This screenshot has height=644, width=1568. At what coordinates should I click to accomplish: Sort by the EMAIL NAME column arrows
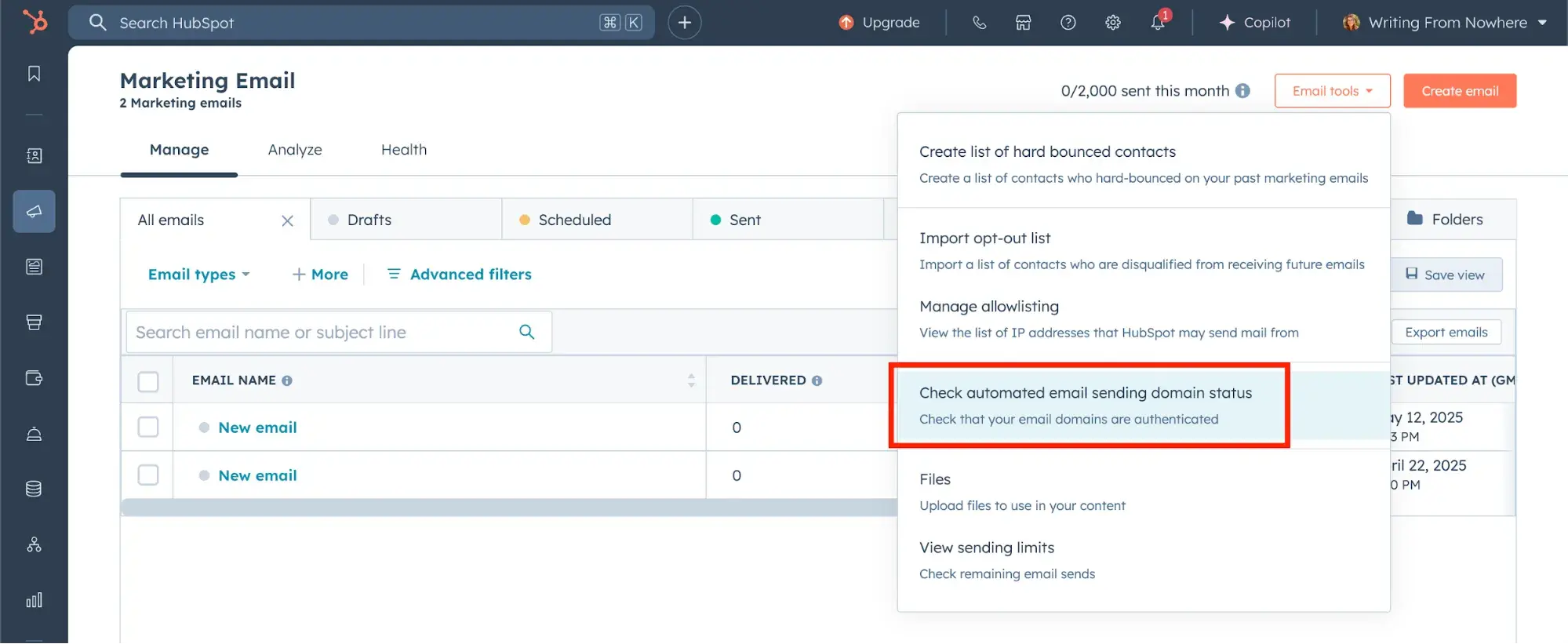pos(691,380)
